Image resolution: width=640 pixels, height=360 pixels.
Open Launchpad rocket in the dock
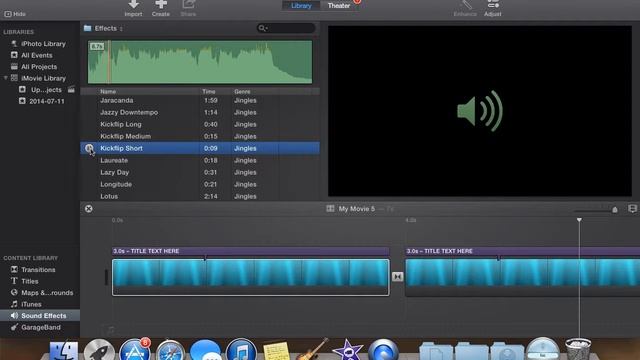tap(99, 351)
